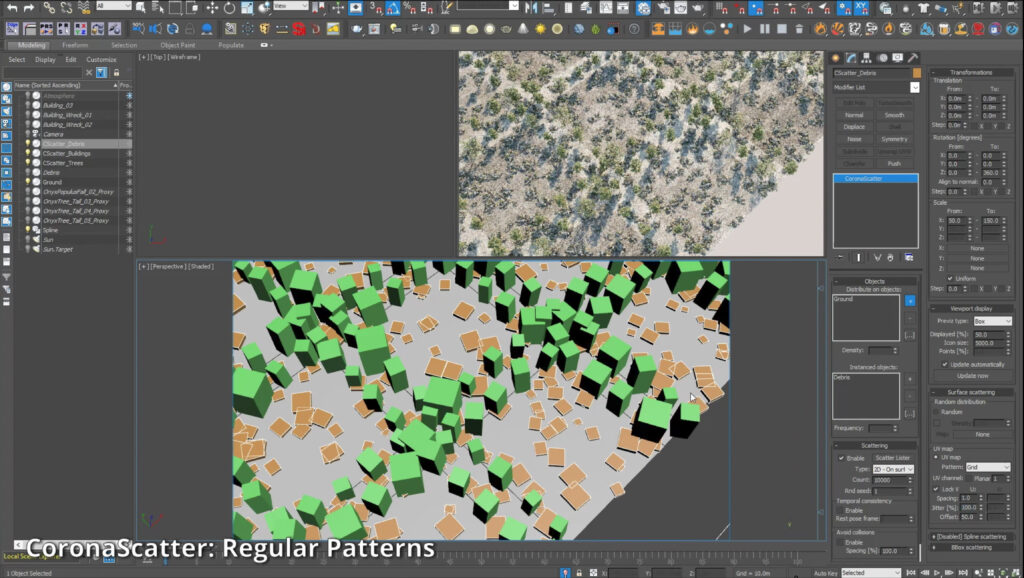Open the Previz type Box dropdown
The height and width of the screenshot is (578, 1024).
(993, 321)
